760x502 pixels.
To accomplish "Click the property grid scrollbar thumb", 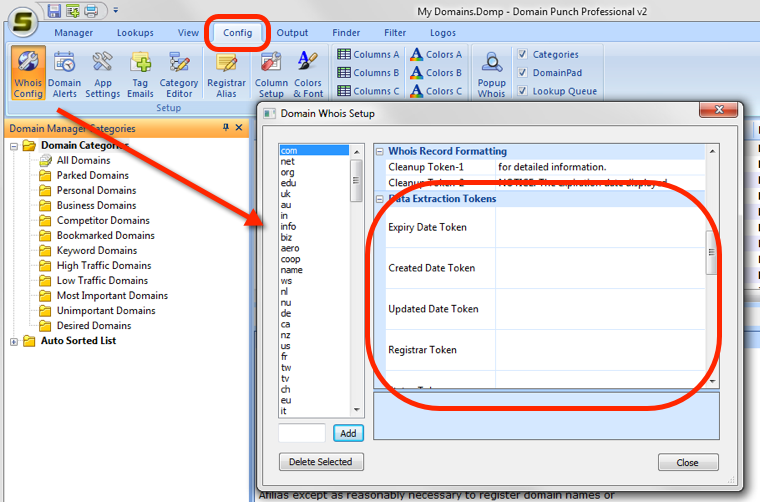I will 712,252.
